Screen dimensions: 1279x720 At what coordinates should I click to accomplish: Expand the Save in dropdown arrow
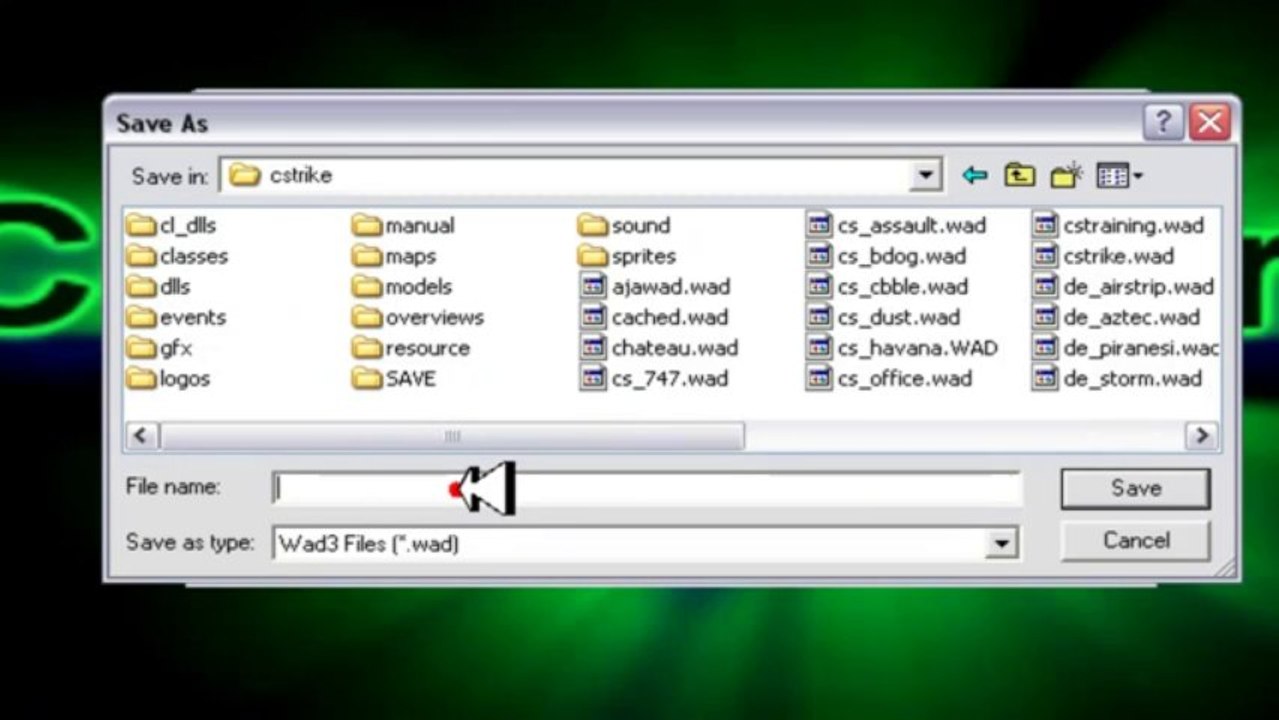926,176
